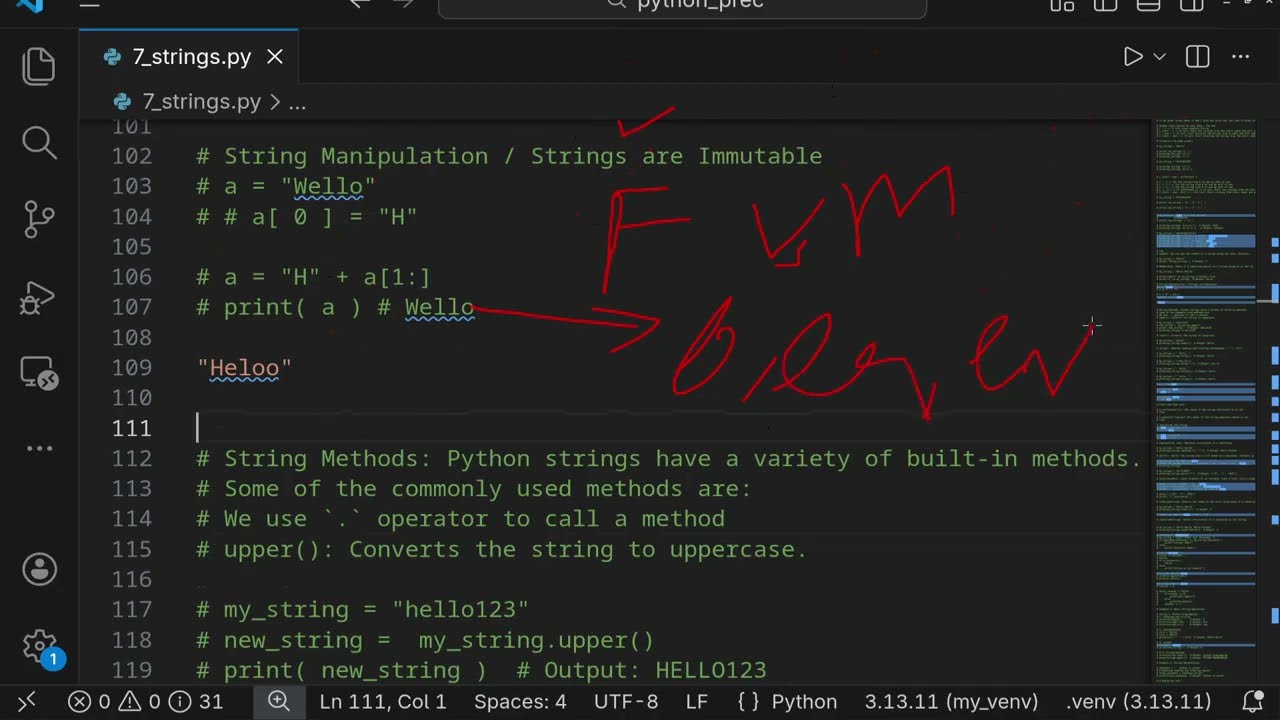Screen dimensions: 1280x720
Task: Show additional views ellipsis in activity bar
Action: (x=39, y=449)
